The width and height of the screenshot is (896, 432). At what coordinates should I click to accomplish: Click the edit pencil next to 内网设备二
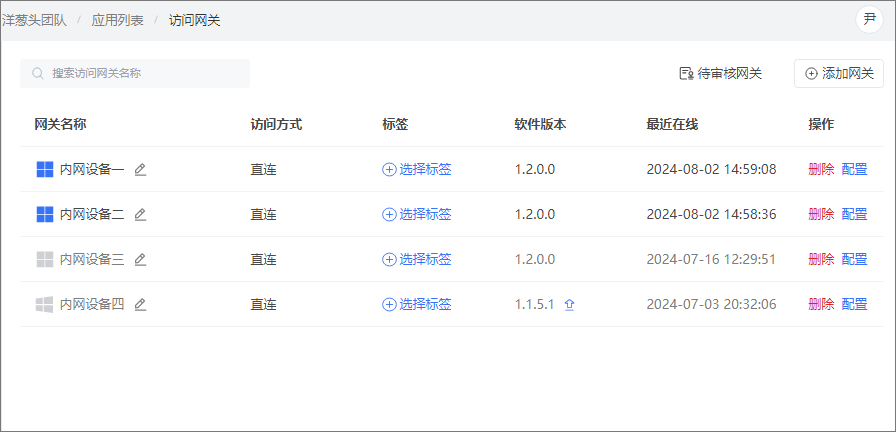click(140, 214)
